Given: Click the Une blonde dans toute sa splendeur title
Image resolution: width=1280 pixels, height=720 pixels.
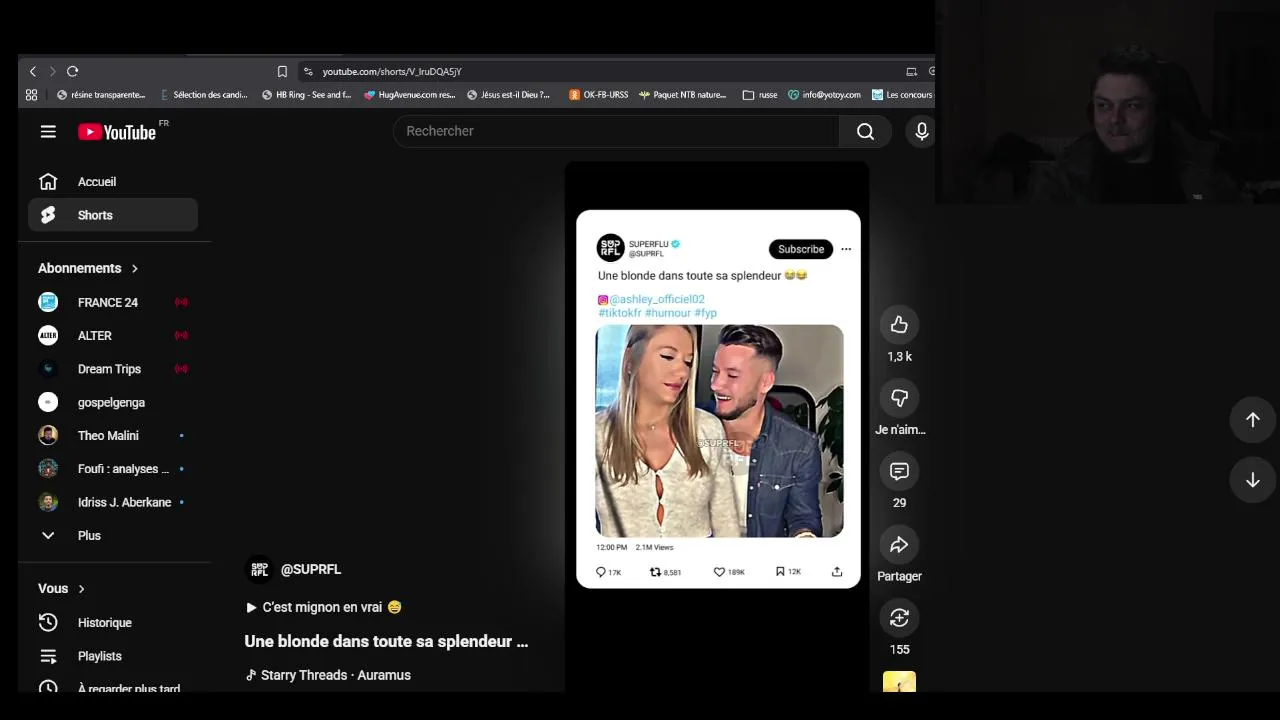Looking at the screenshot, I should [386, 641].
